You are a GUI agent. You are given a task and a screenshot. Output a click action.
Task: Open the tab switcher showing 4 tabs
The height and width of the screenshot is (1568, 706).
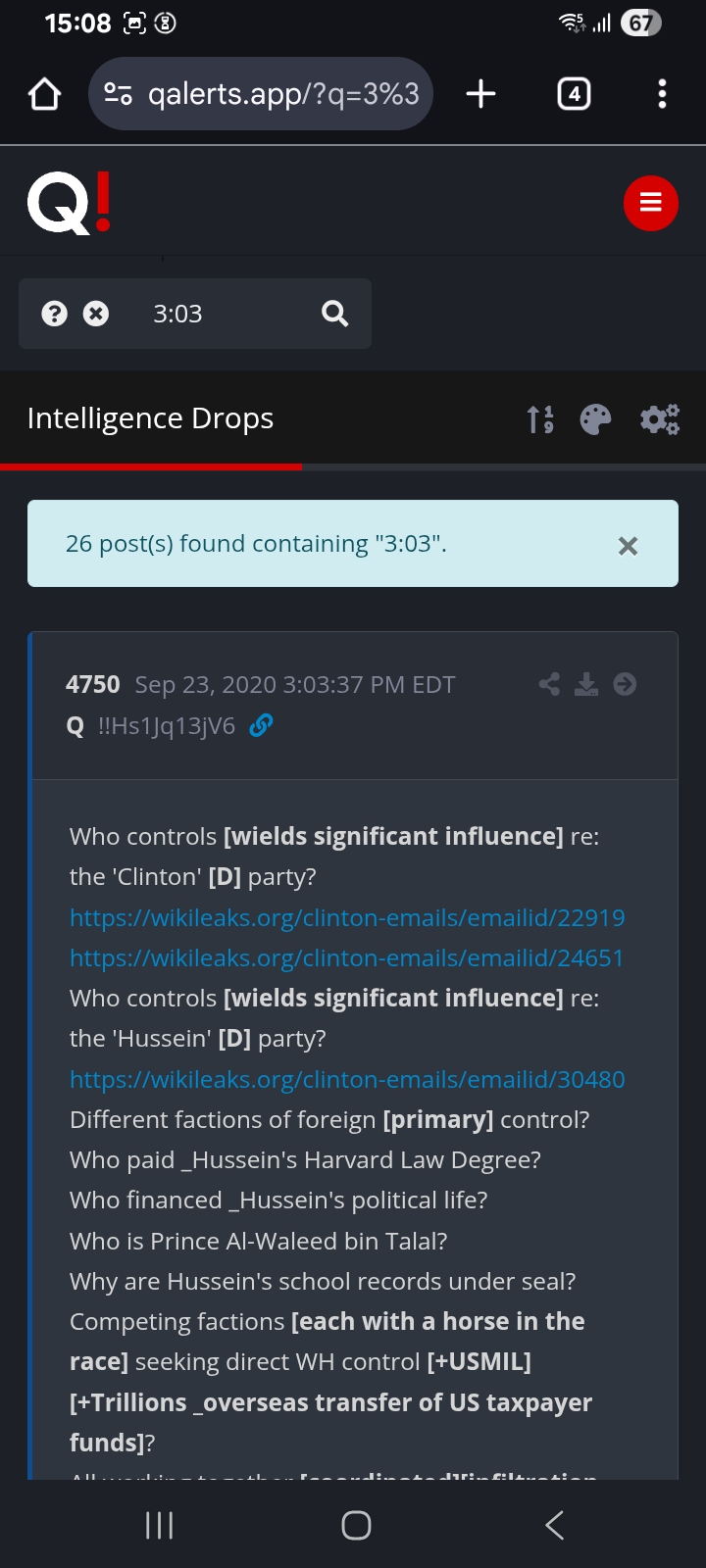pyautogui.click(x=574, y=94)
